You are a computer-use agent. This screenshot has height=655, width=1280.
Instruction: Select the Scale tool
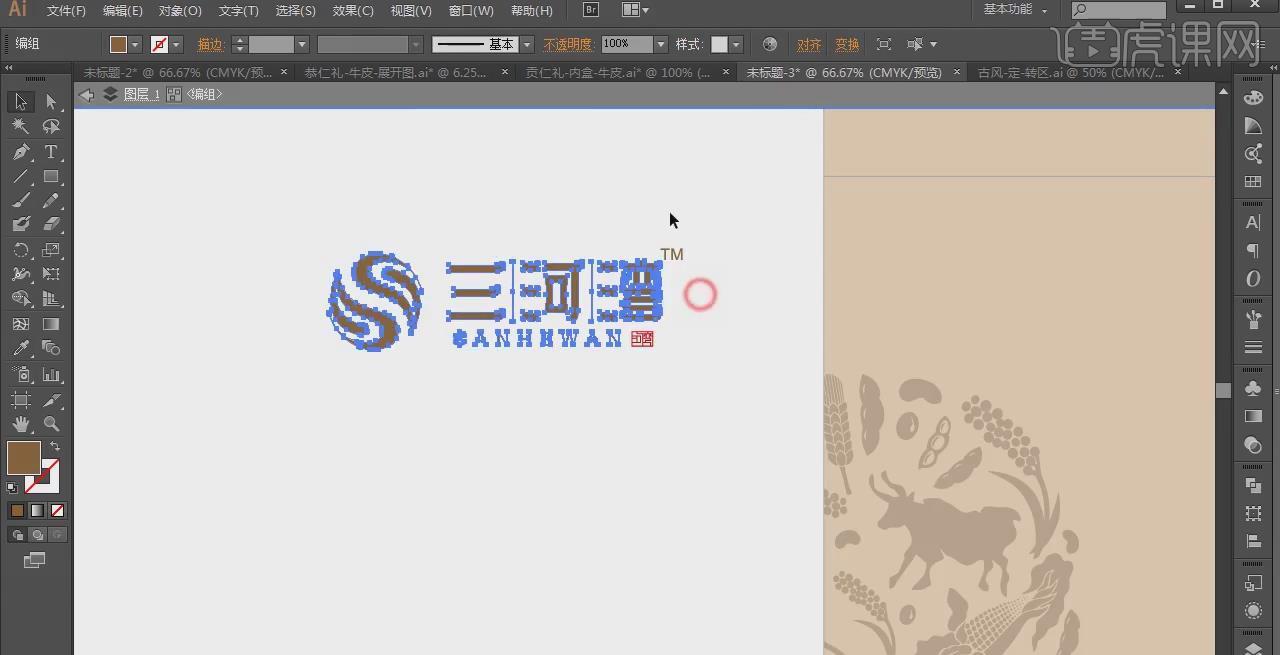(x=51, y=250)
